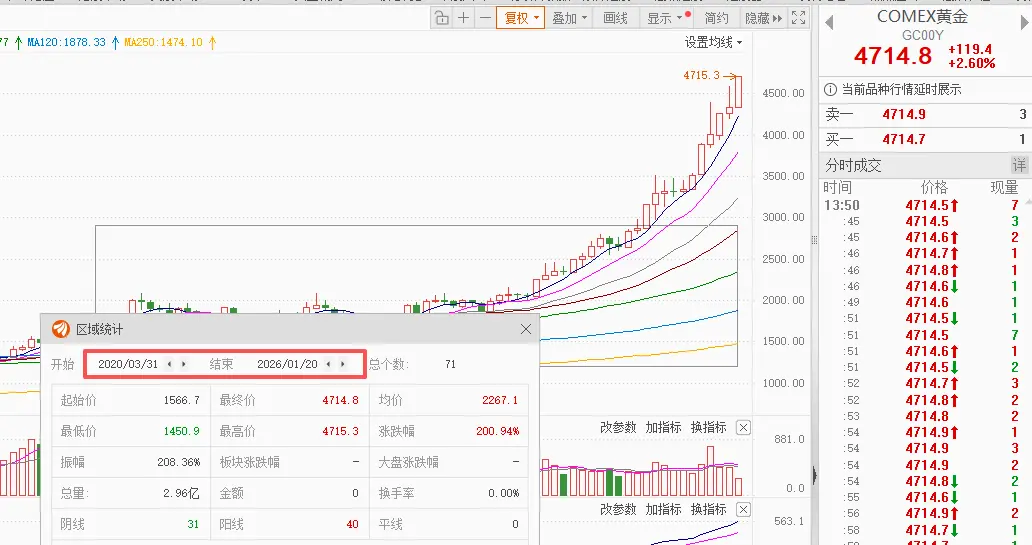Viewport: 1032px width, 545px height.
Task: Open the 复权 dropdown
Action: pos(521,18)
